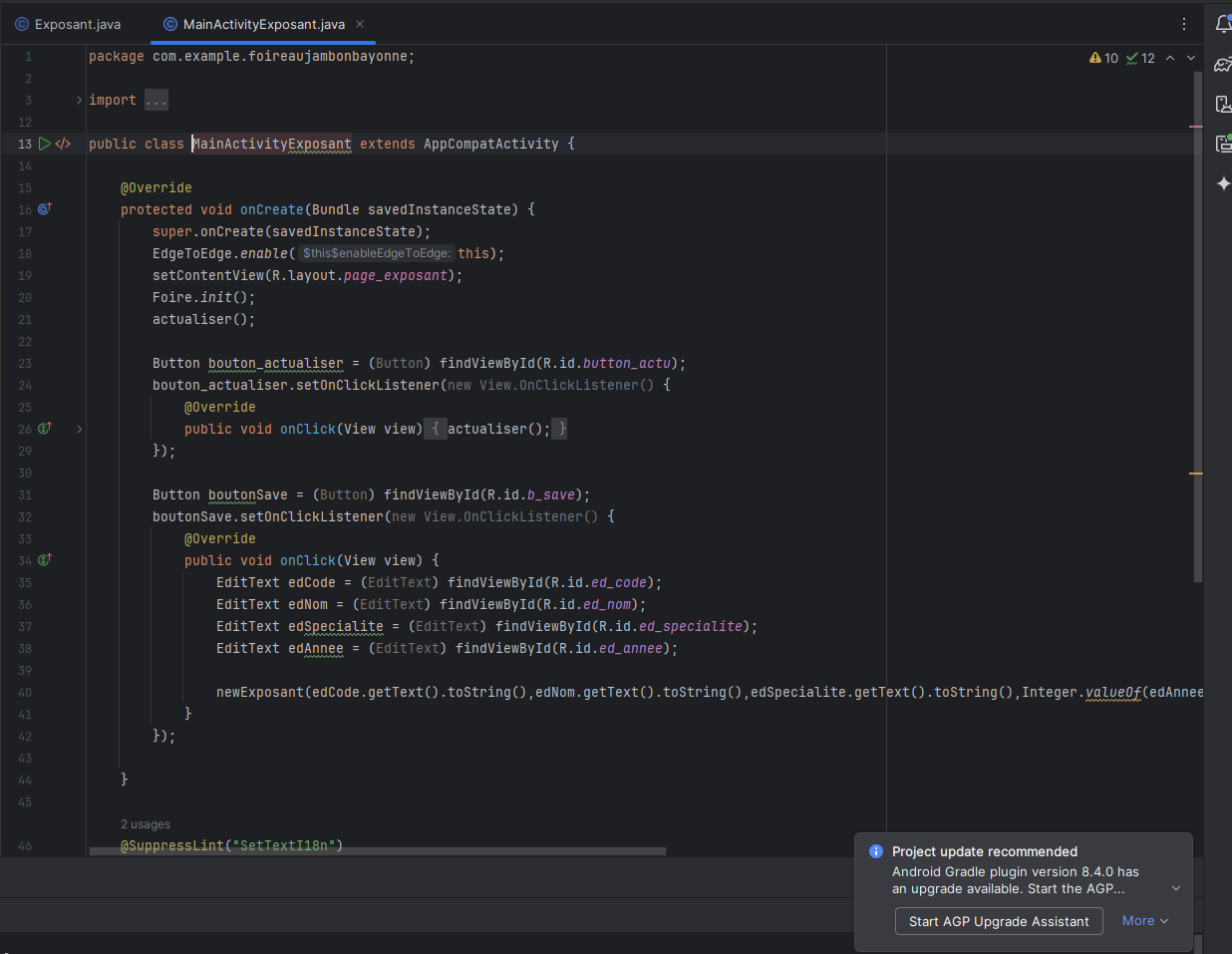Click ed_code resource identifier
The image size is (1232, 954).
pos(619,582)
